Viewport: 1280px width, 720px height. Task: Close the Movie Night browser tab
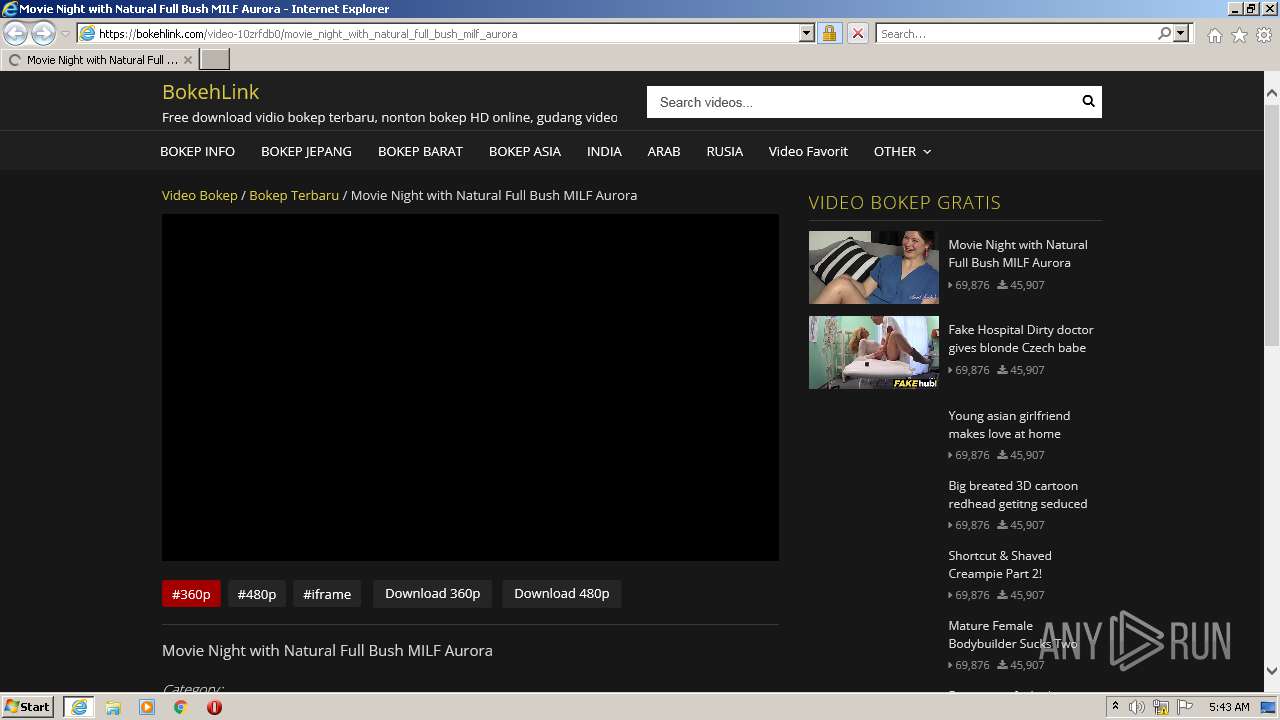pyautogui.click(x=187, y=60)
